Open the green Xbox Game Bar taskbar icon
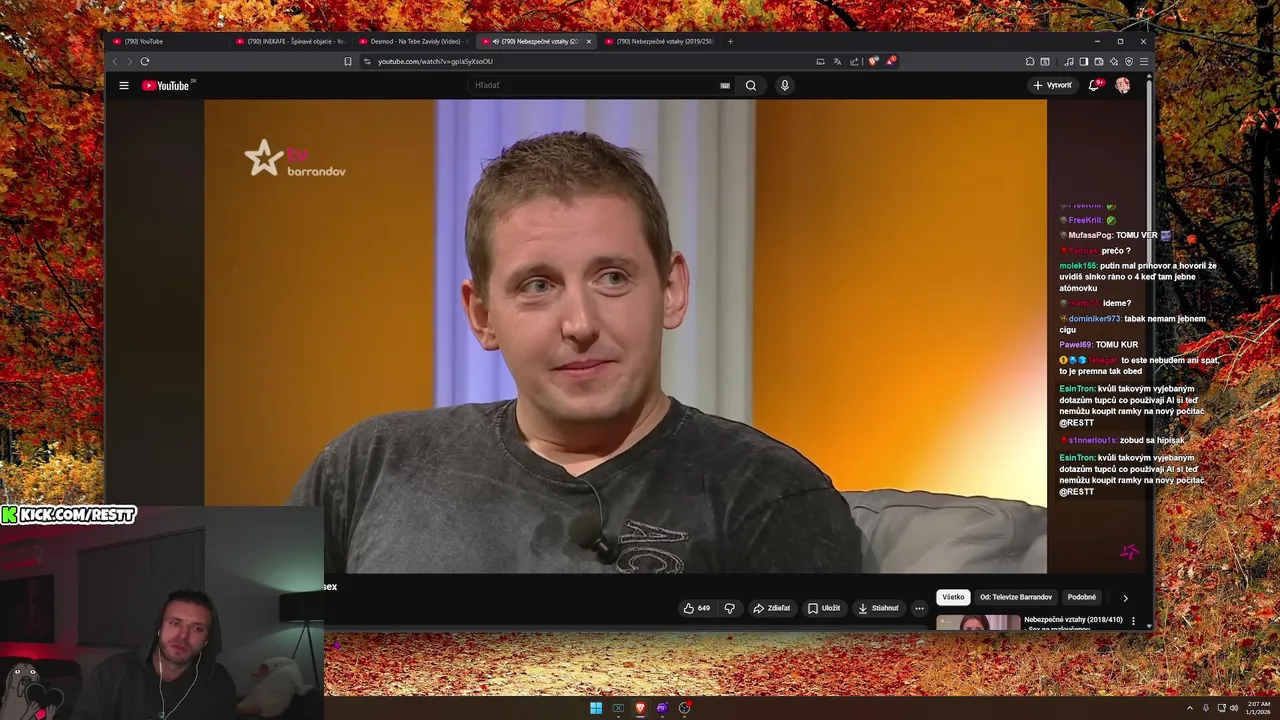 pos(618,708)
